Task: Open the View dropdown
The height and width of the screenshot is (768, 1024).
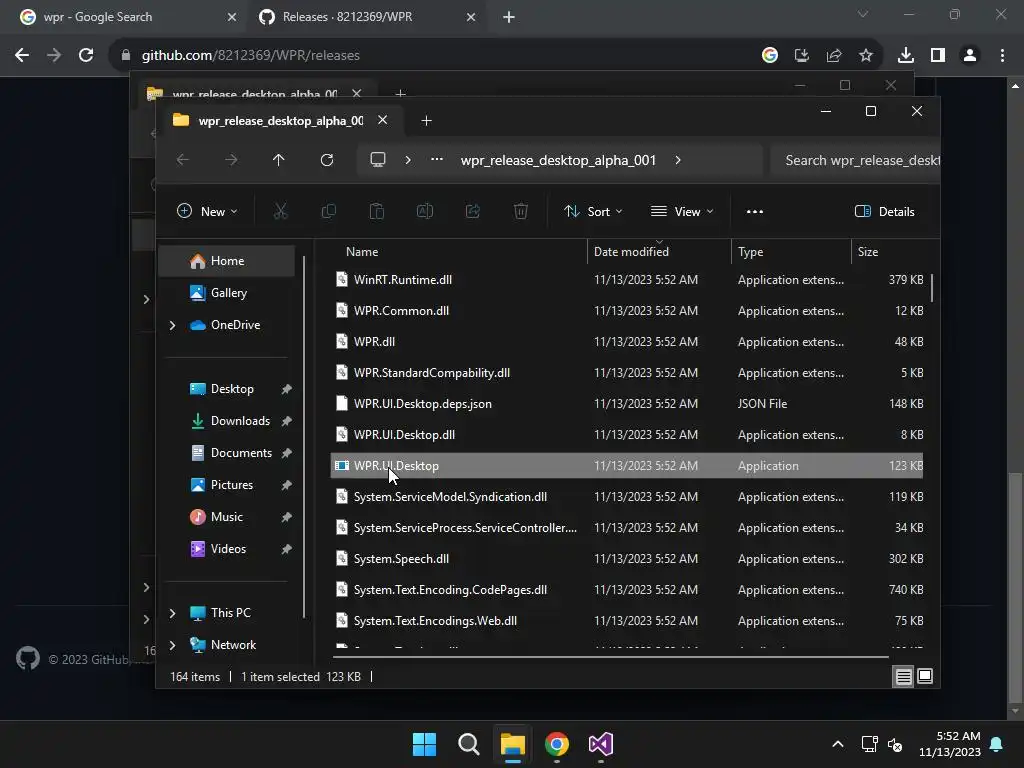Action: (x=682, y=211)
